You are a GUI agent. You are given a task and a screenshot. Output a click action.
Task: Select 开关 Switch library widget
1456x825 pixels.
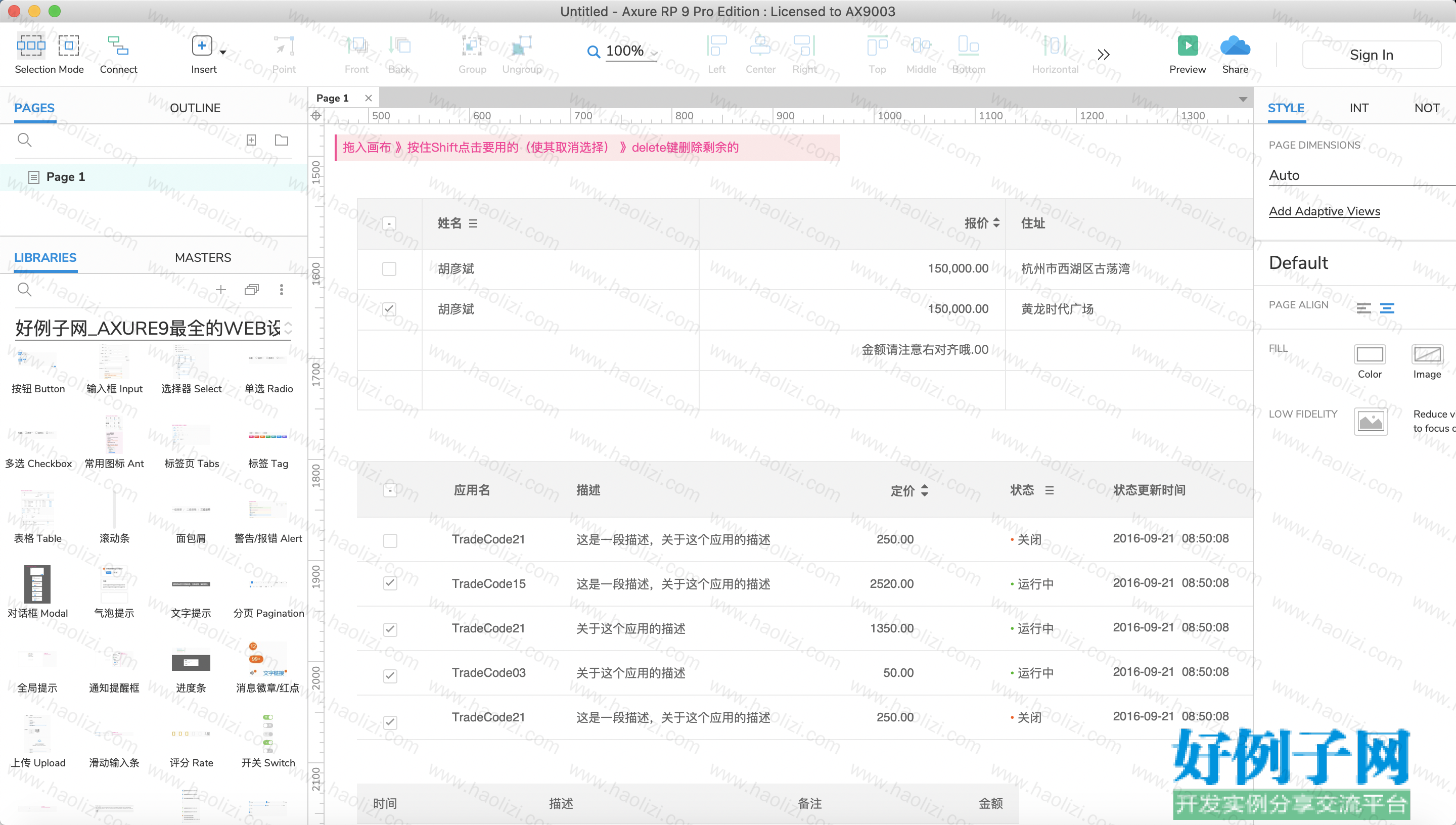[268, 742]
